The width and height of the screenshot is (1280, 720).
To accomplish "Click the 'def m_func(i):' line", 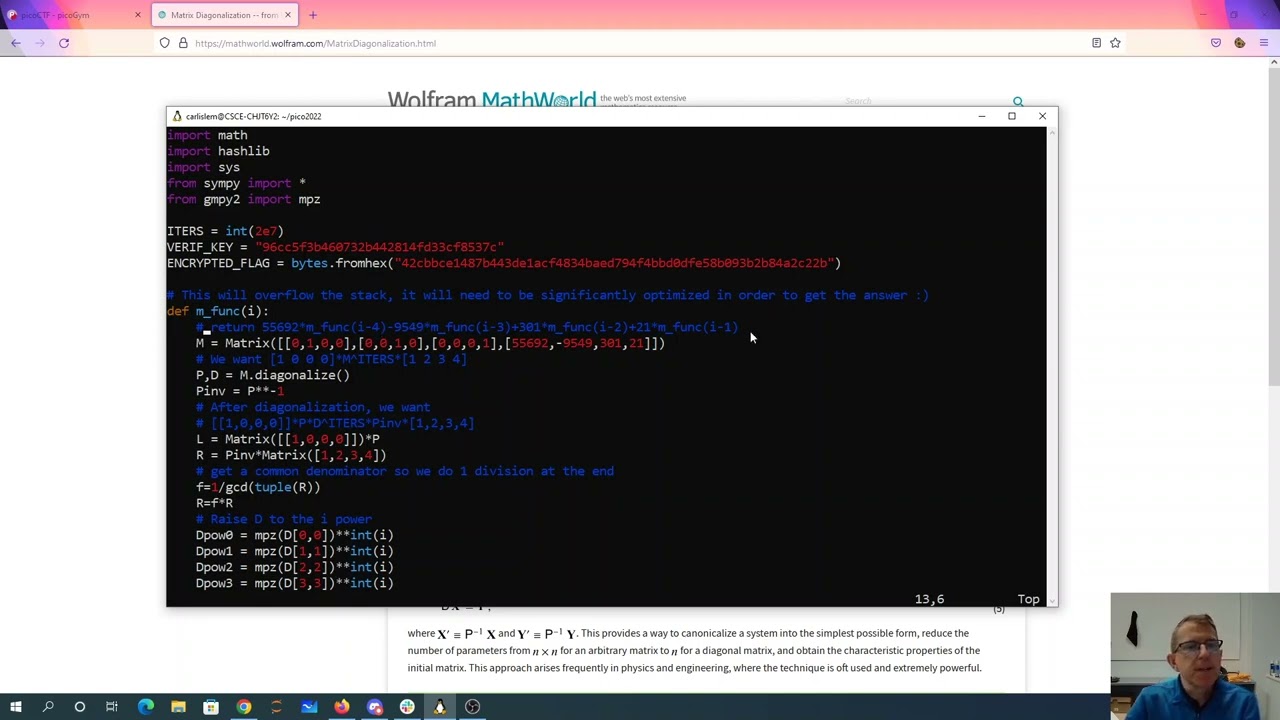I will (218, 311).
